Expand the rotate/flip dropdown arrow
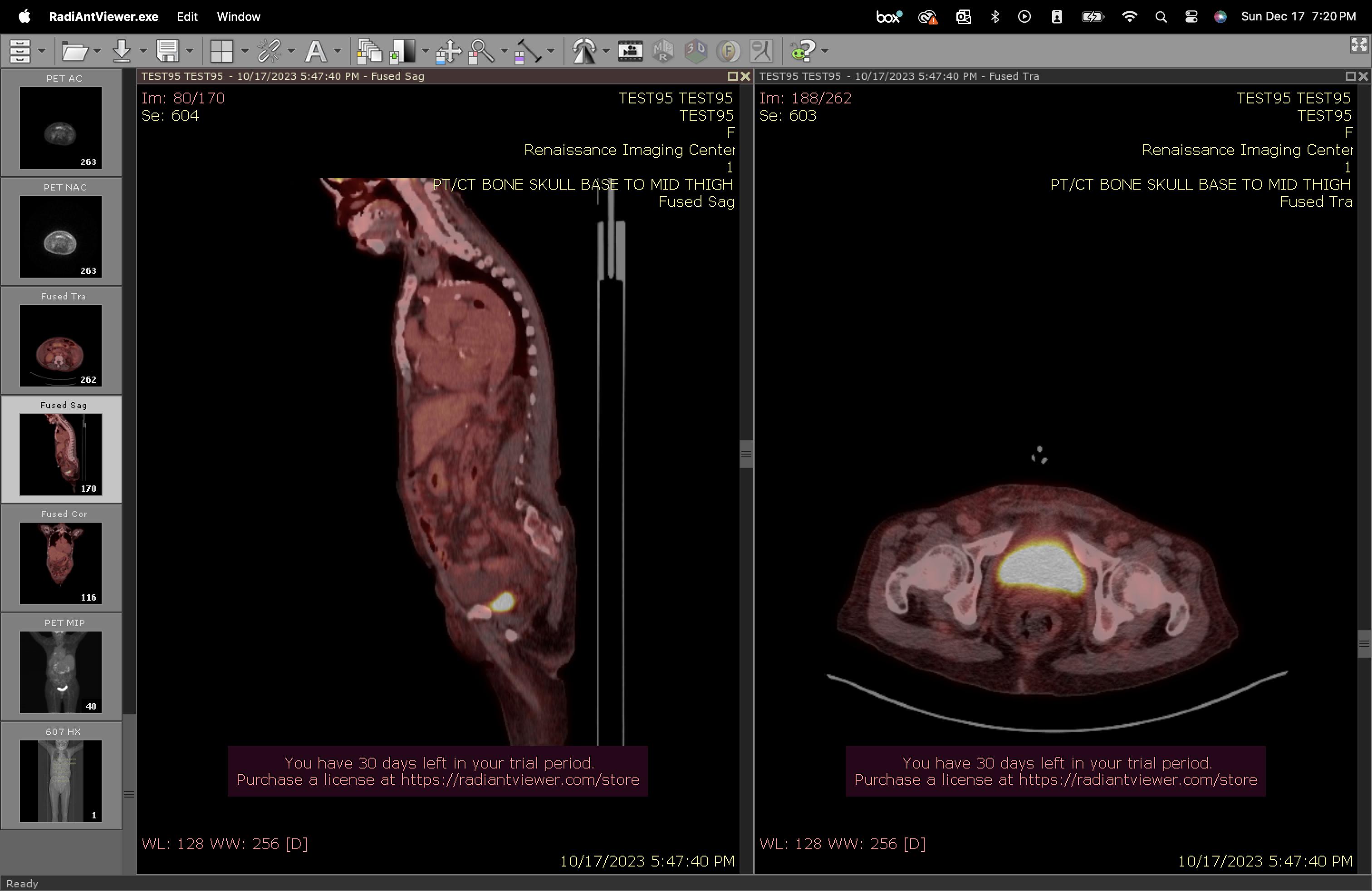1372x891 pixels. (606, 51)
